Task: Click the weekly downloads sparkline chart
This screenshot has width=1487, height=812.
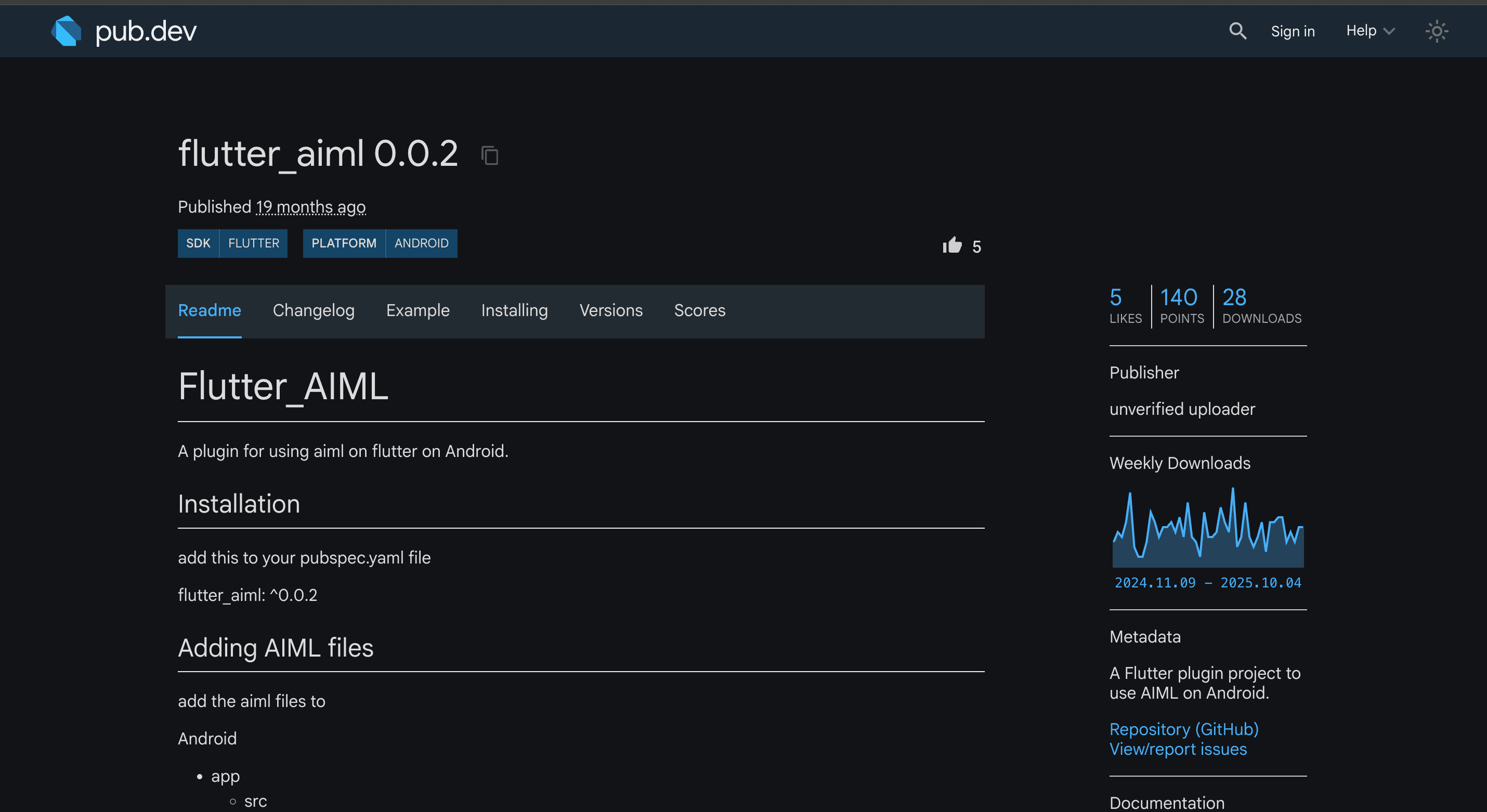Action: point(1207,528)
